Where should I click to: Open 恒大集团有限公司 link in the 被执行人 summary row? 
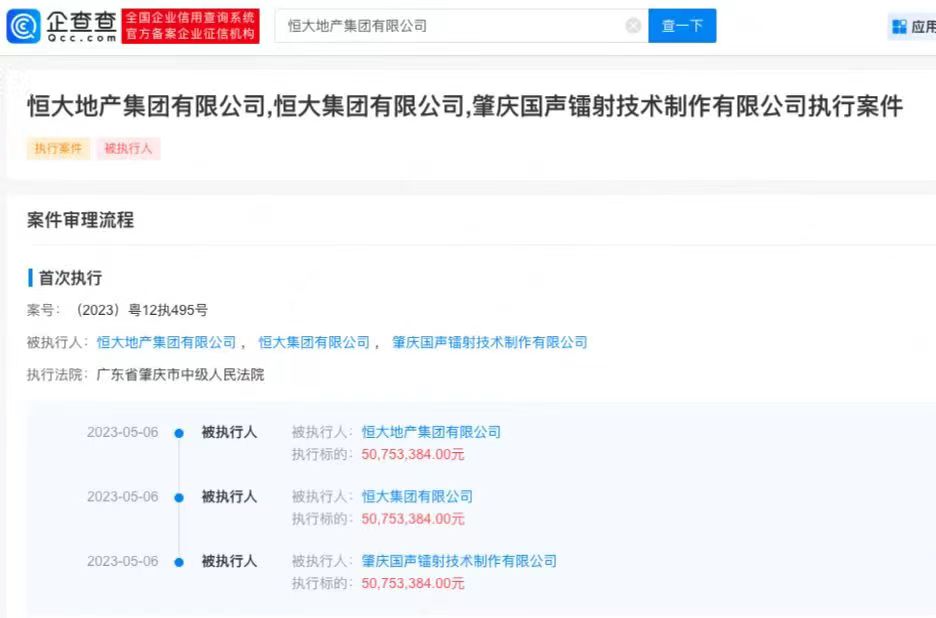coord(314,342)
